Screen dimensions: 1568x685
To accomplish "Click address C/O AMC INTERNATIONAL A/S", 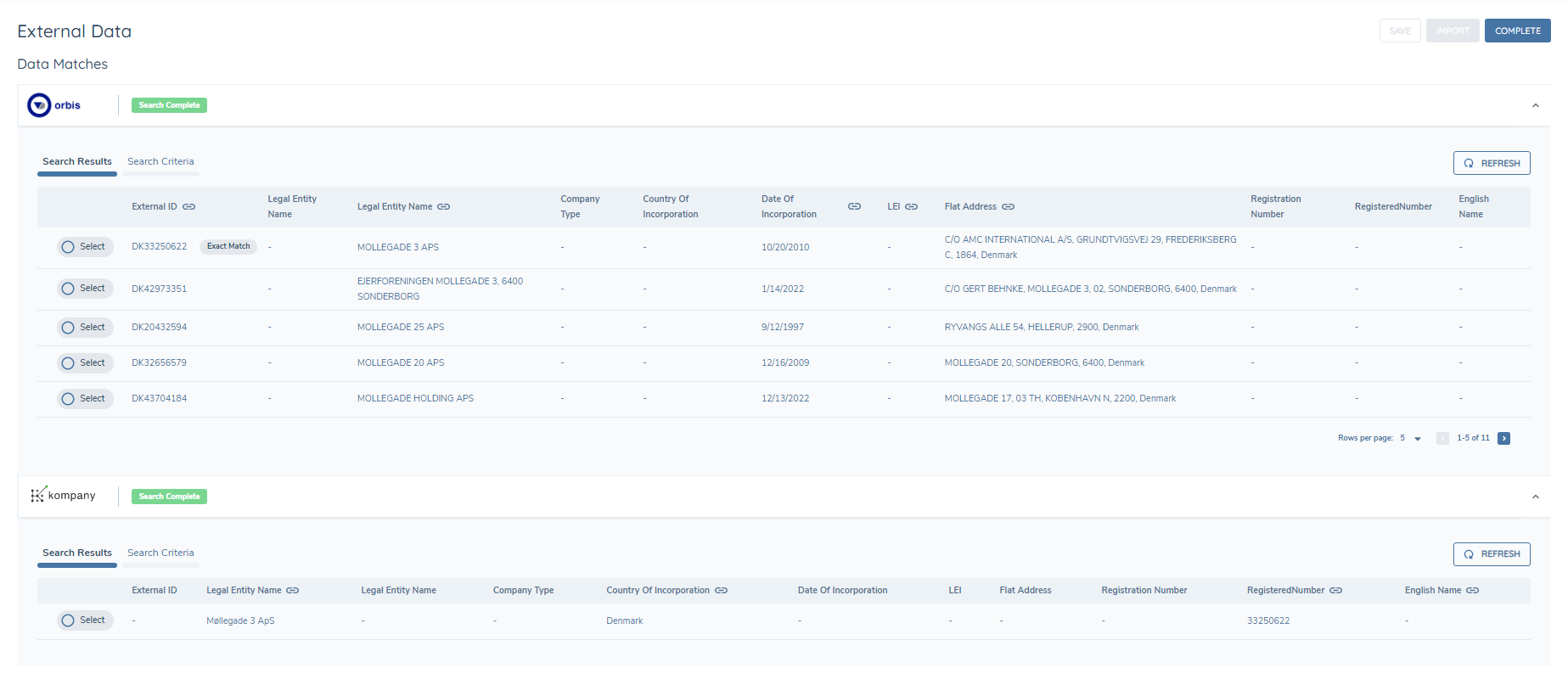I will pyautogui.click(x=1090, y=247).
